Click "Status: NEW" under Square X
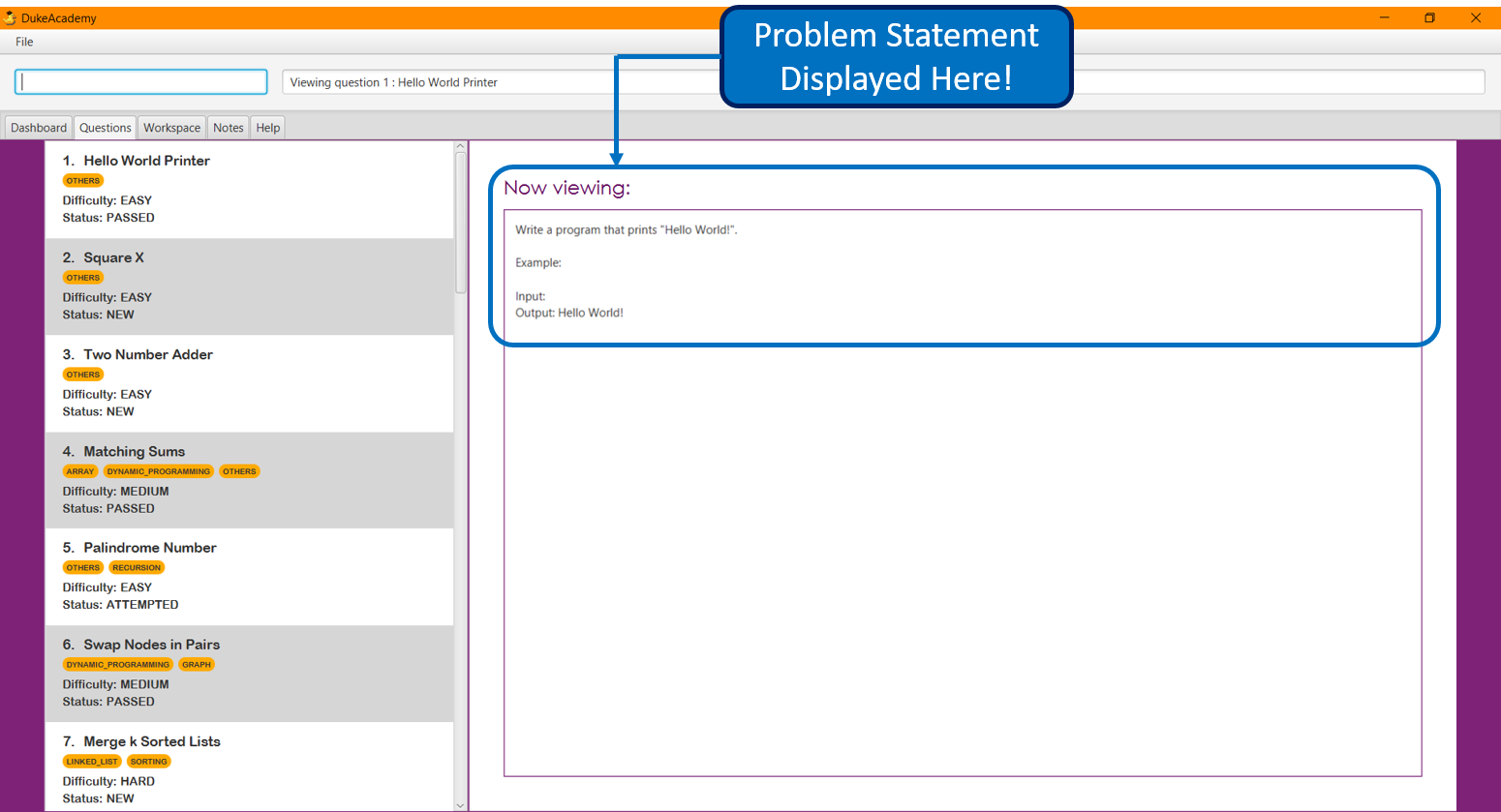Viewport: 1501px width, 812px height. 99,315
